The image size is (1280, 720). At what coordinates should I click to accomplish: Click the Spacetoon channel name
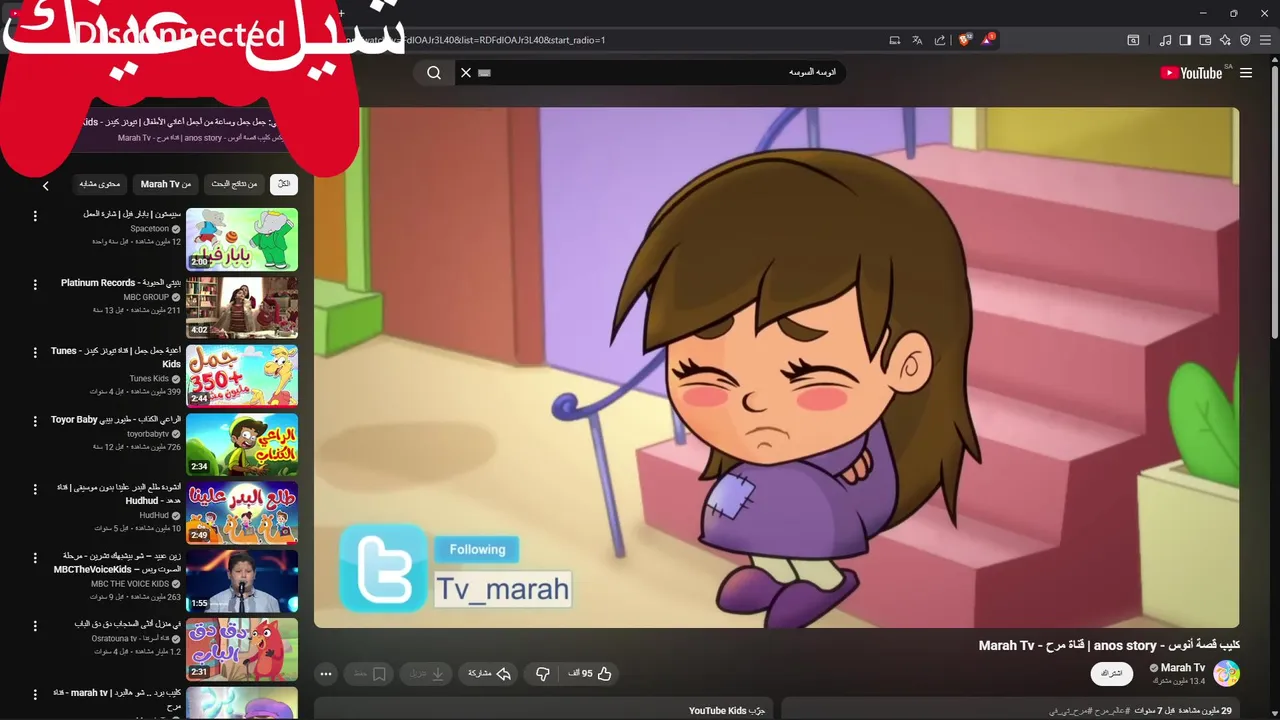[x=150, y=229]
